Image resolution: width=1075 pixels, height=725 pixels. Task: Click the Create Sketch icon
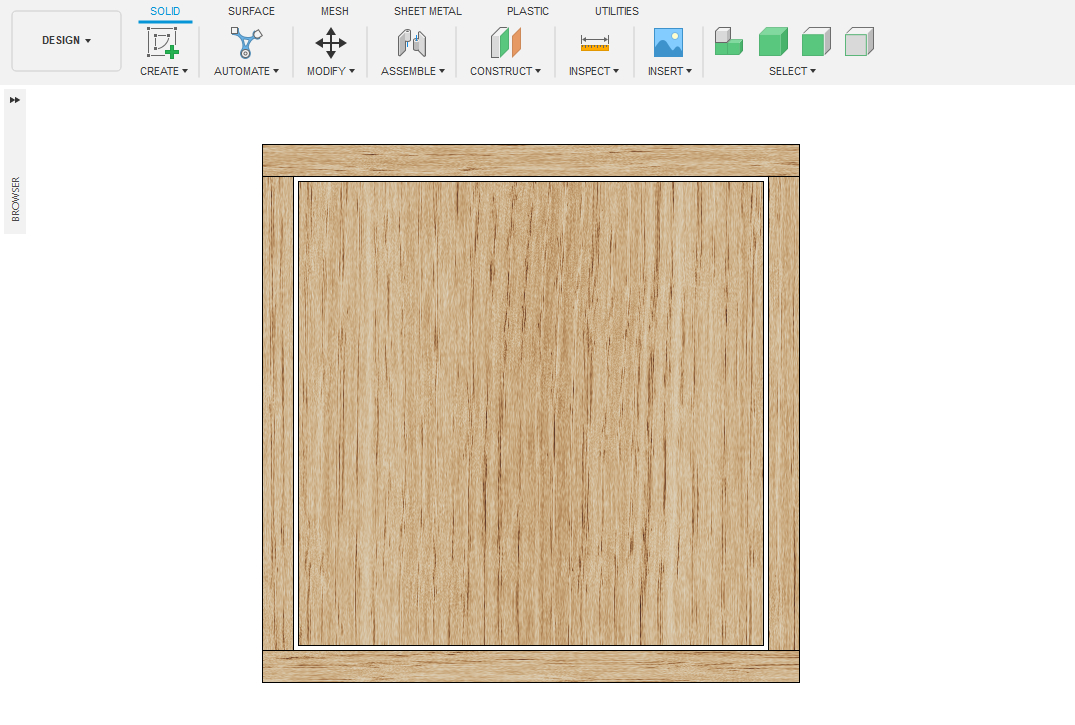(x=162, y=43)
